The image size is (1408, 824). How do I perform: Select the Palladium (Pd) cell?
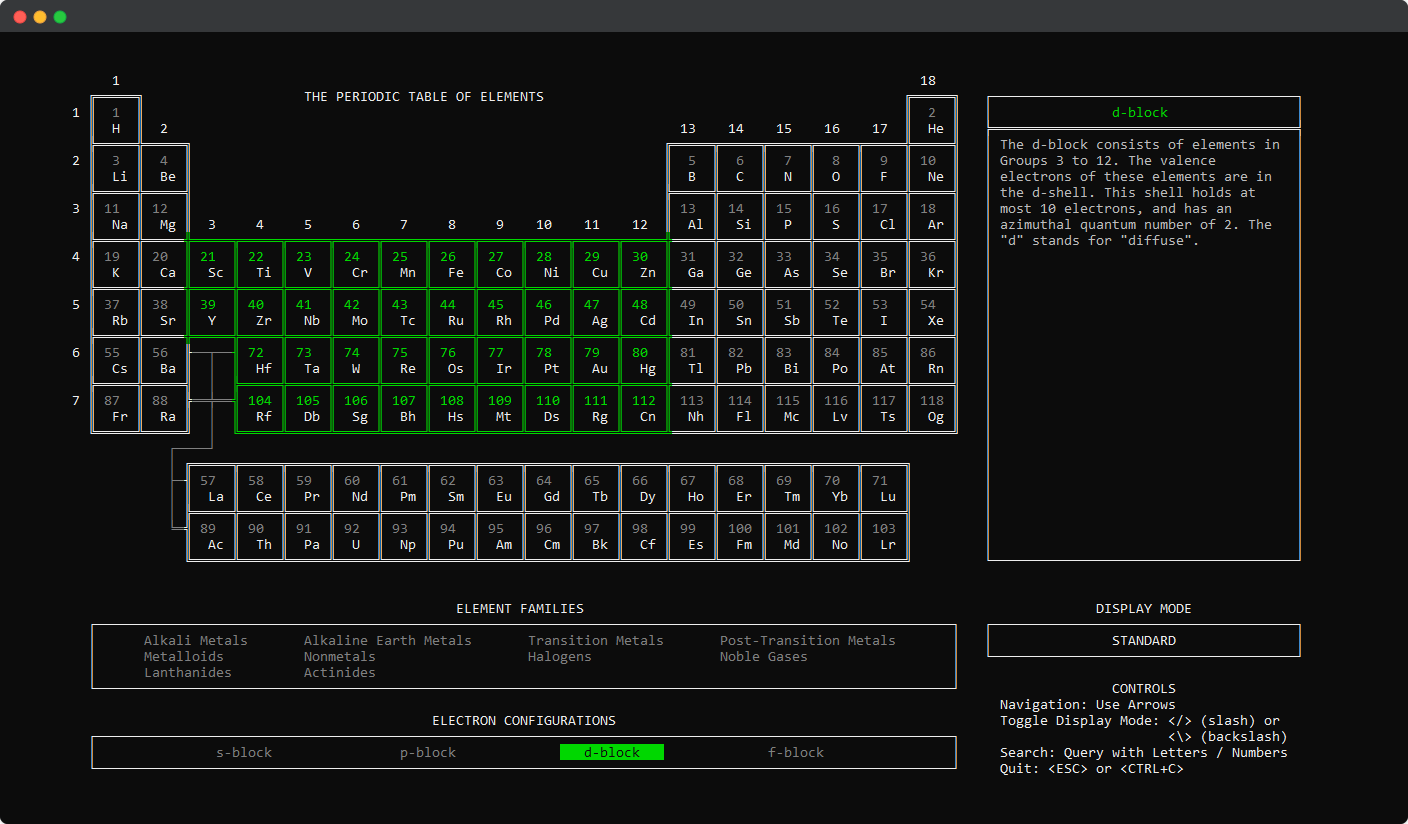click(x=548, y=312)
